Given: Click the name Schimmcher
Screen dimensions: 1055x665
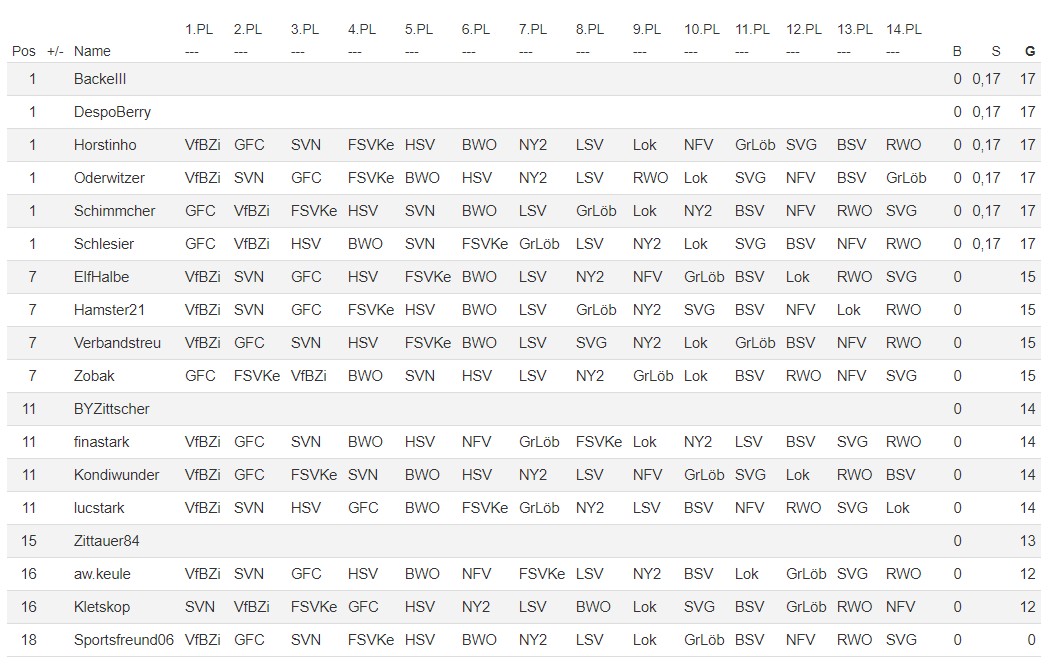Looking at the screenshot, I should pyautogui.click(x=114, y=211).
